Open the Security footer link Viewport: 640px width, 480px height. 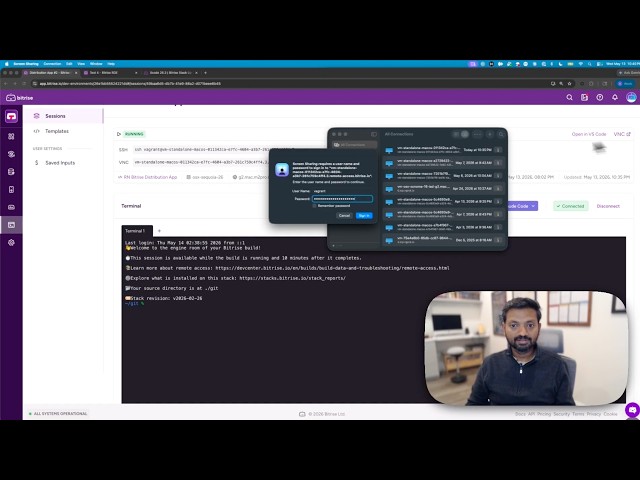click(x=561, y=414)
